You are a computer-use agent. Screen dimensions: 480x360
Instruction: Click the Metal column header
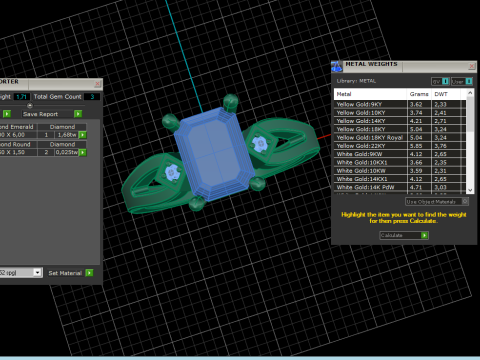click(x=370, y=94)
